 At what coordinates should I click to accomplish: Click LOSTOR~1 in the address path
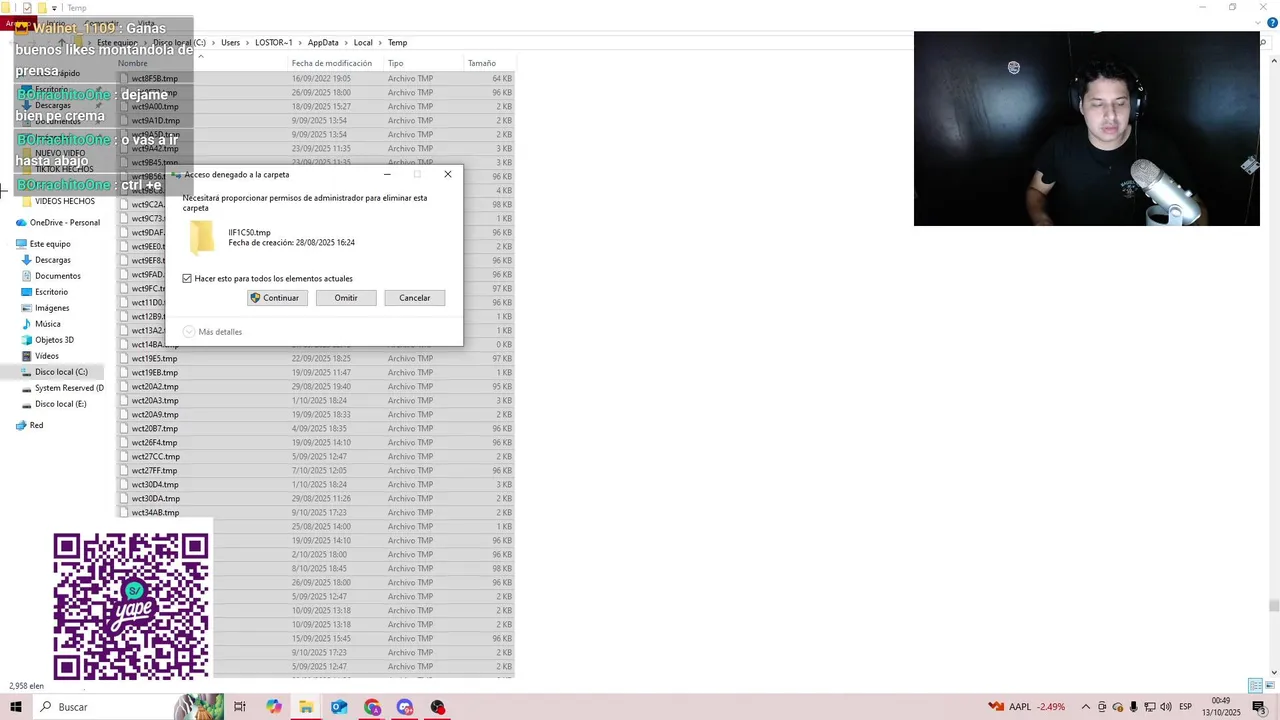click(x=274, y=43)
